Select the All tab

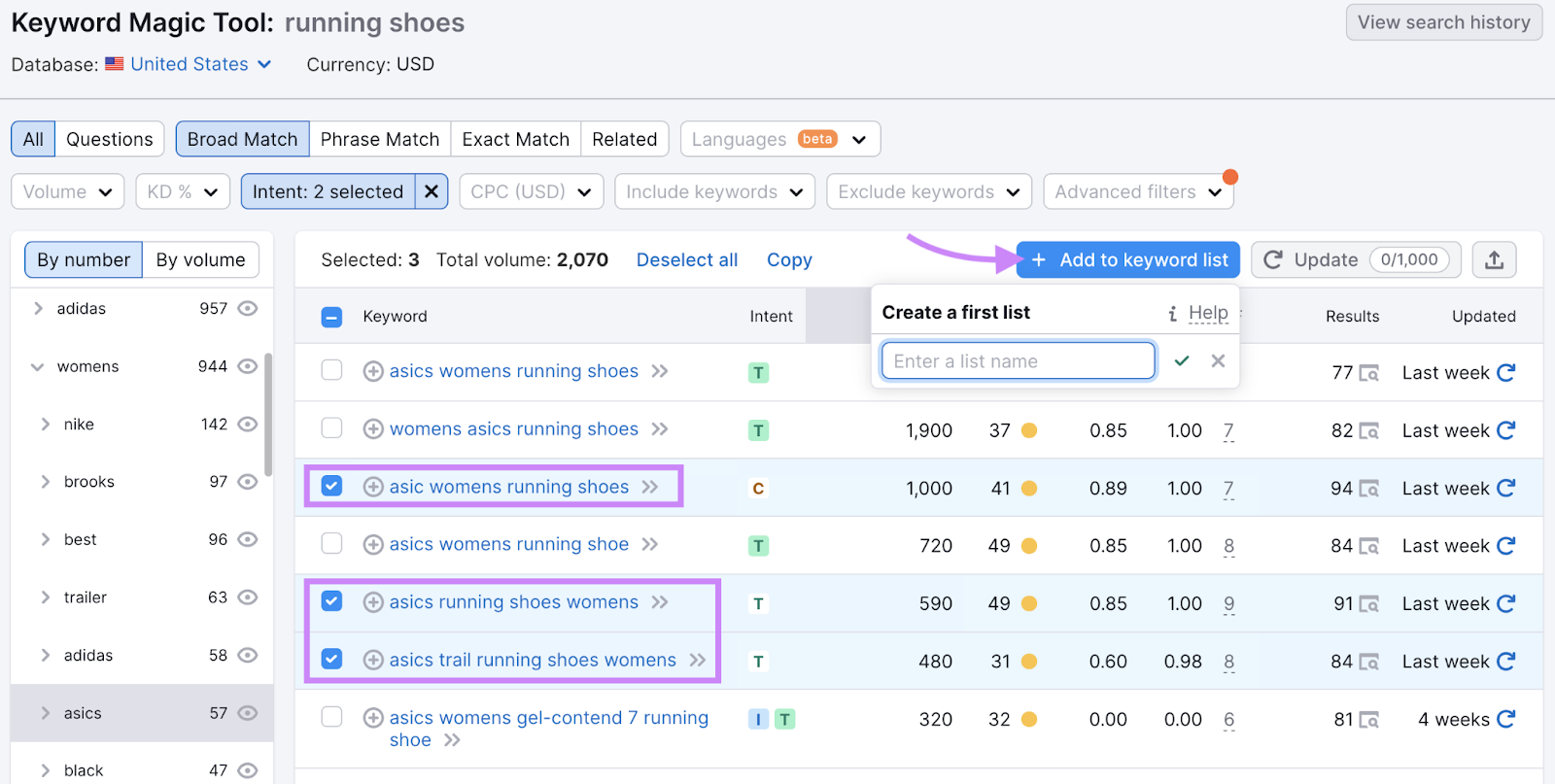33,139
